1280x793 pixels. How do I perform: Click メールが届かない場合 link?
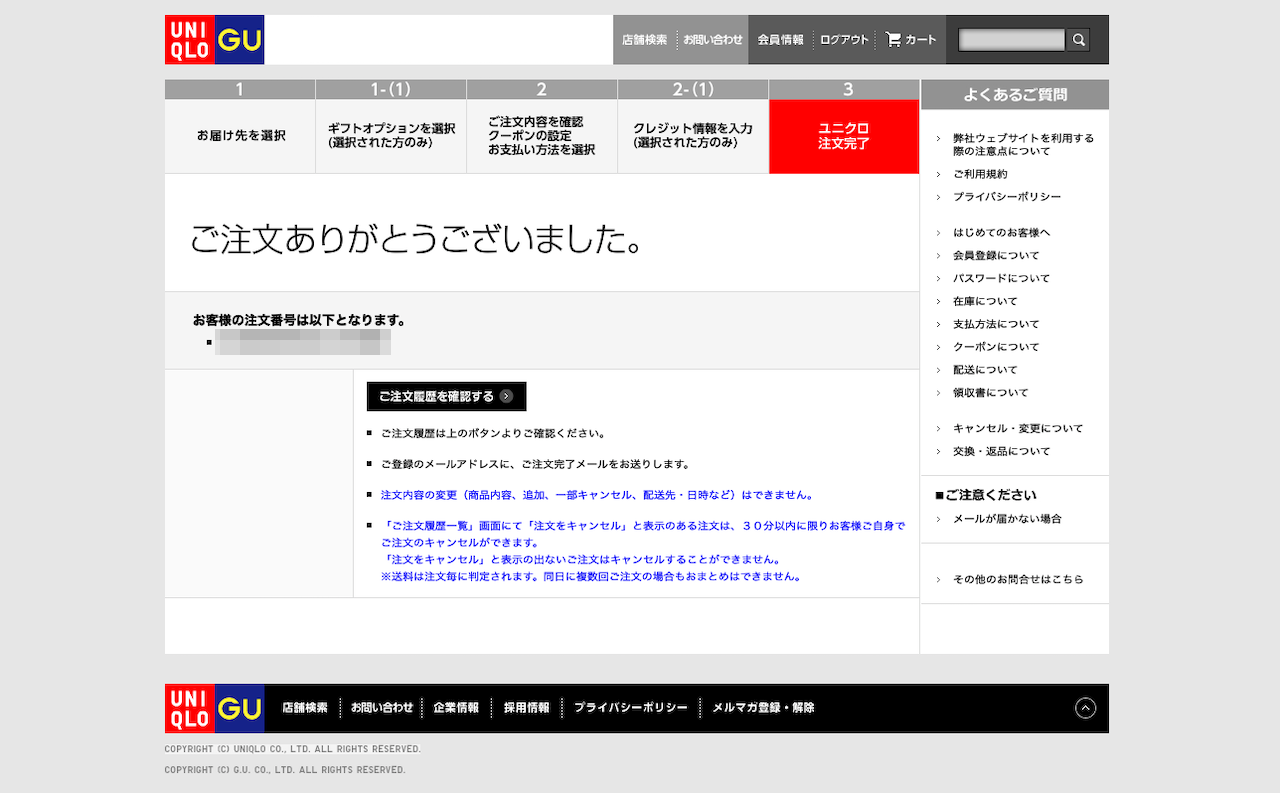[x=1006, y=519]
